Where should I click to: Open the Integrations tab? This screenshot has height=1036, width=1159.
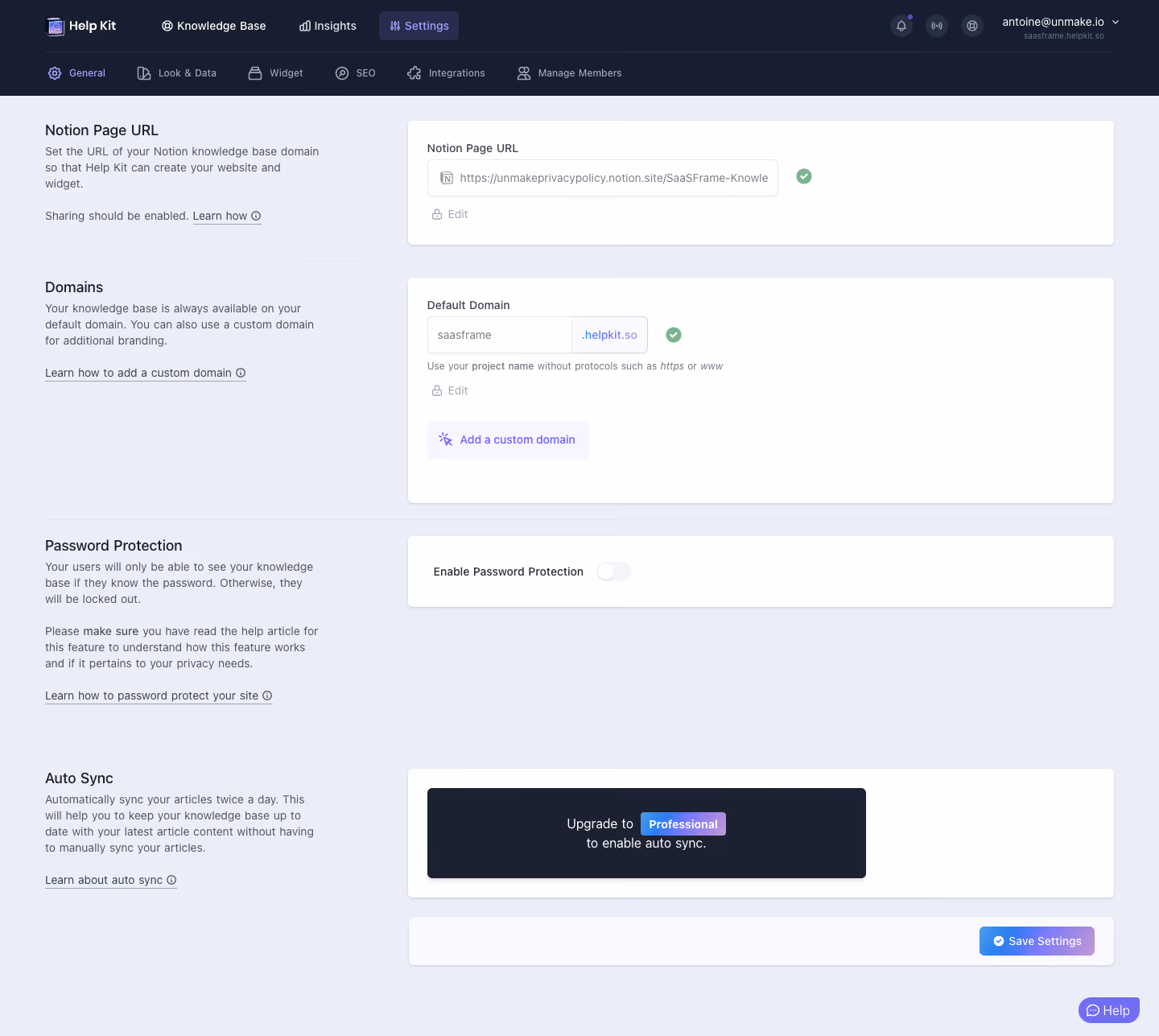tap(446, 73)
